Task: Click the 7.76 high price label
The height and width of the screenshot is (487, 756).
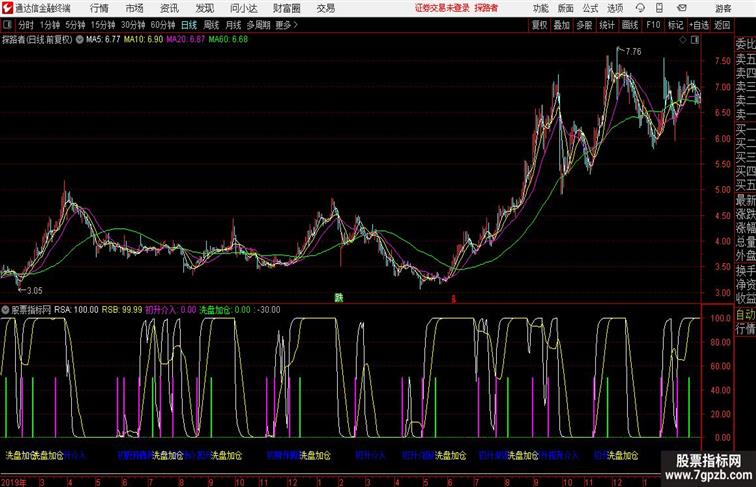Action: [633, 52]
